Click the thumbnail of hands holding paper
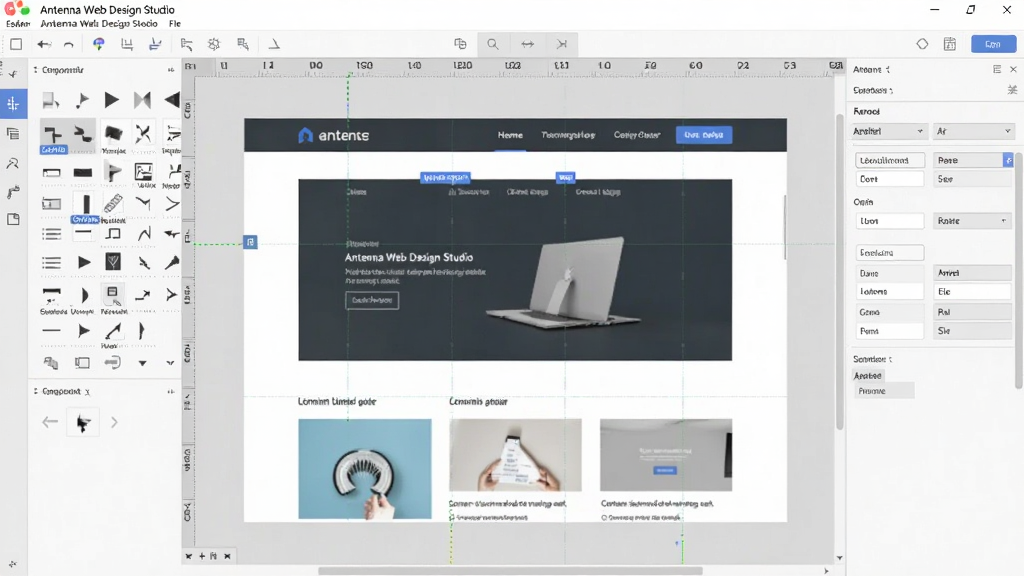The image size is (1024, 576). coord(515,455)
